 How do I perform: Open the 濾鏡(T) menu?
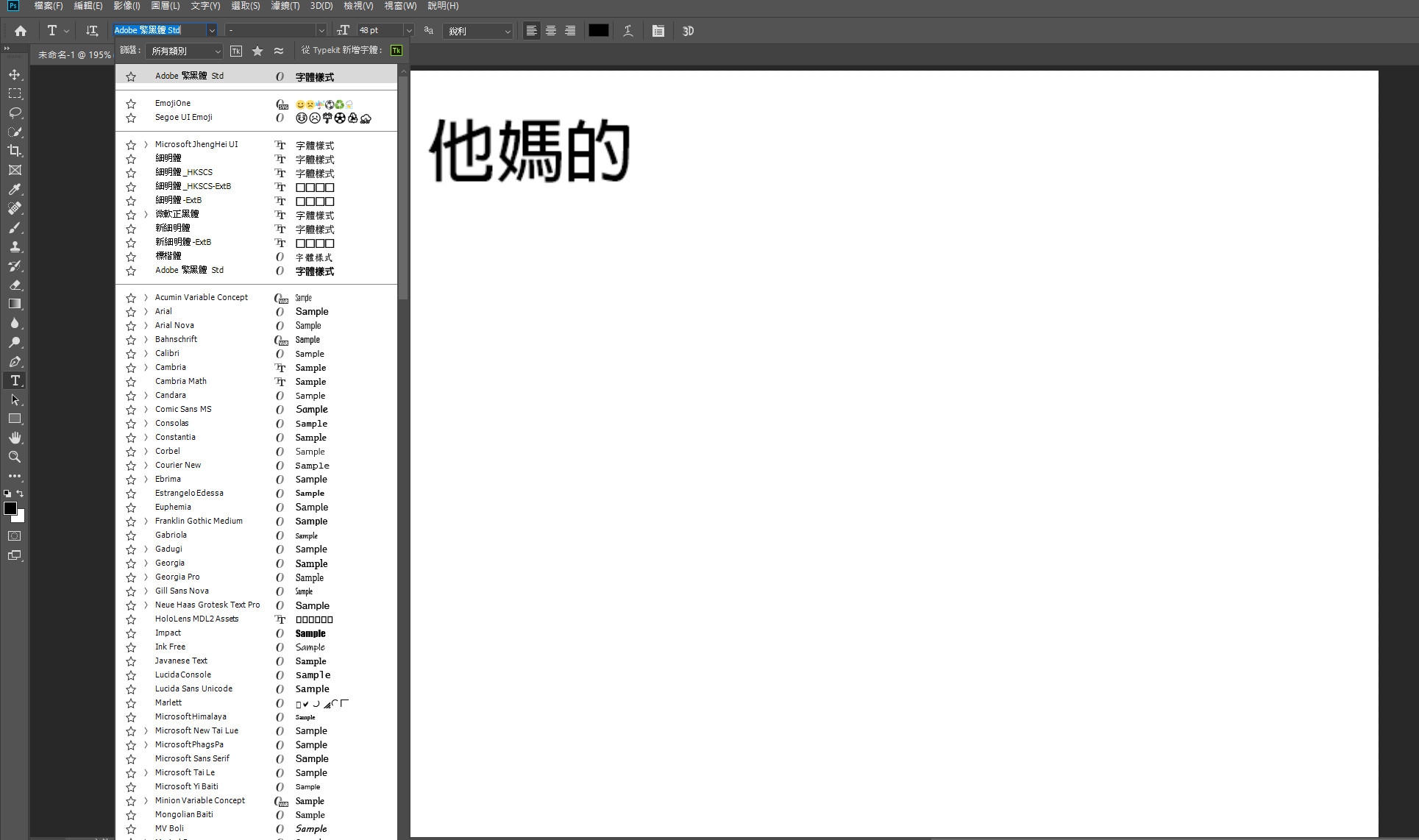click(285, 6)
